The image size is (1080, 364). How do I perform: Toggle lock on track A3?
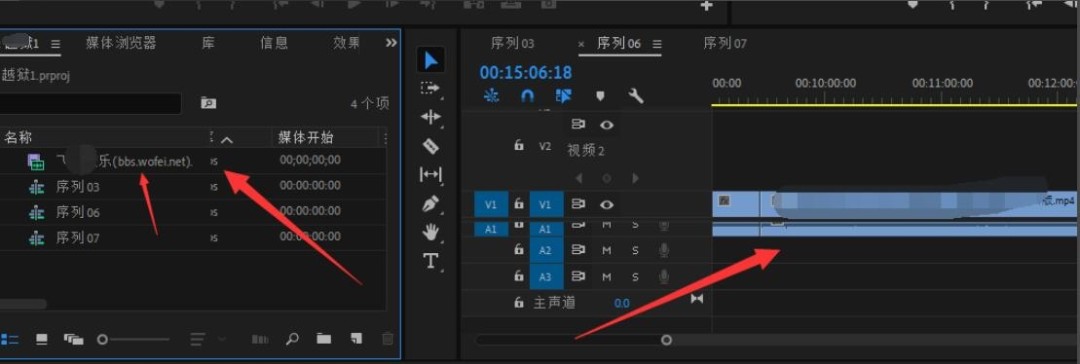tap(519, 276)
